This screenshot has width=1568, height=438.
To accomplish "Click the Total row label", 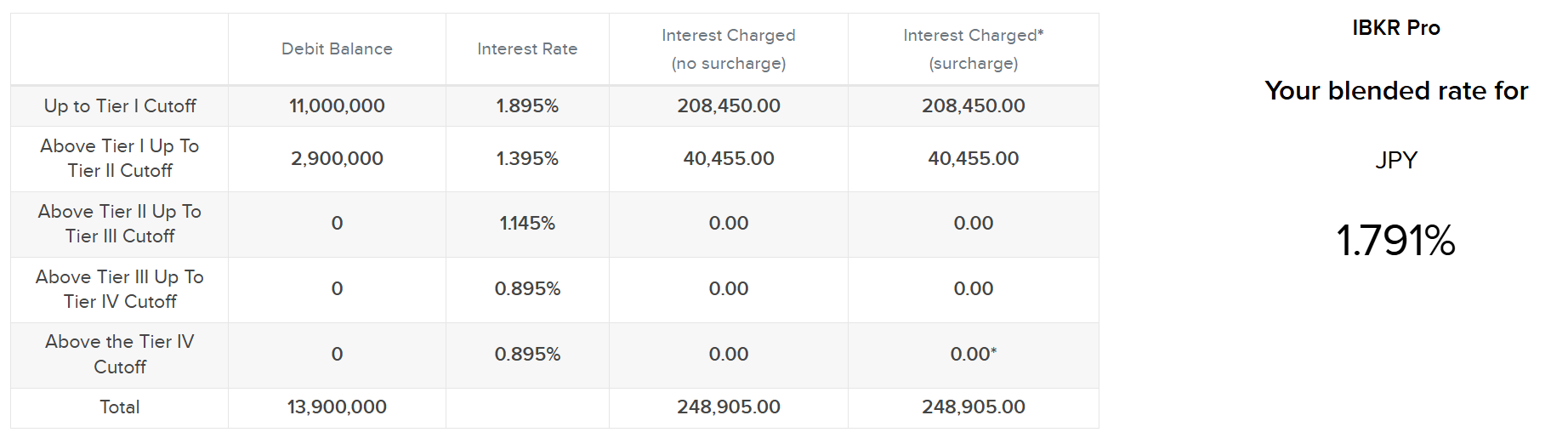I will tap(120, 407).
